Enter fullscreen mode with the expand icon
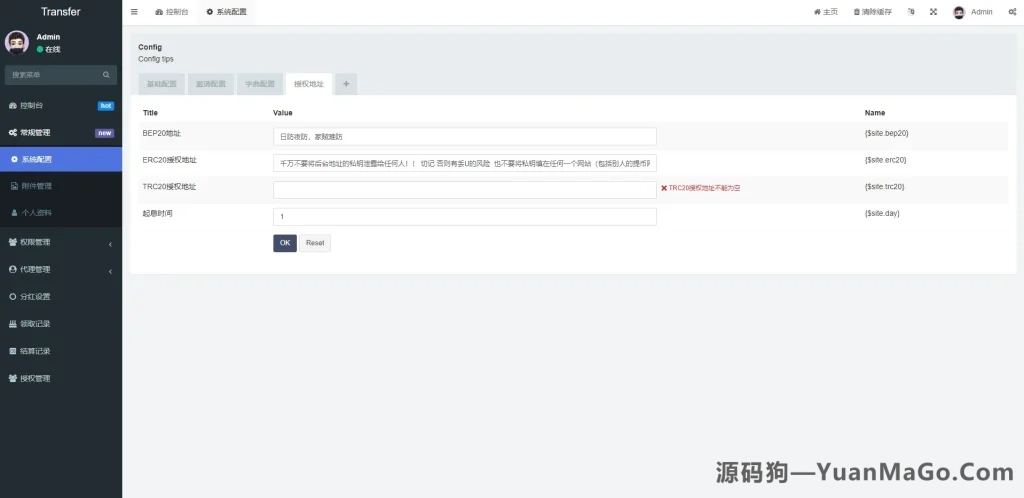Viewport: 1024px width, 498px height. click(x=933, y=12)
